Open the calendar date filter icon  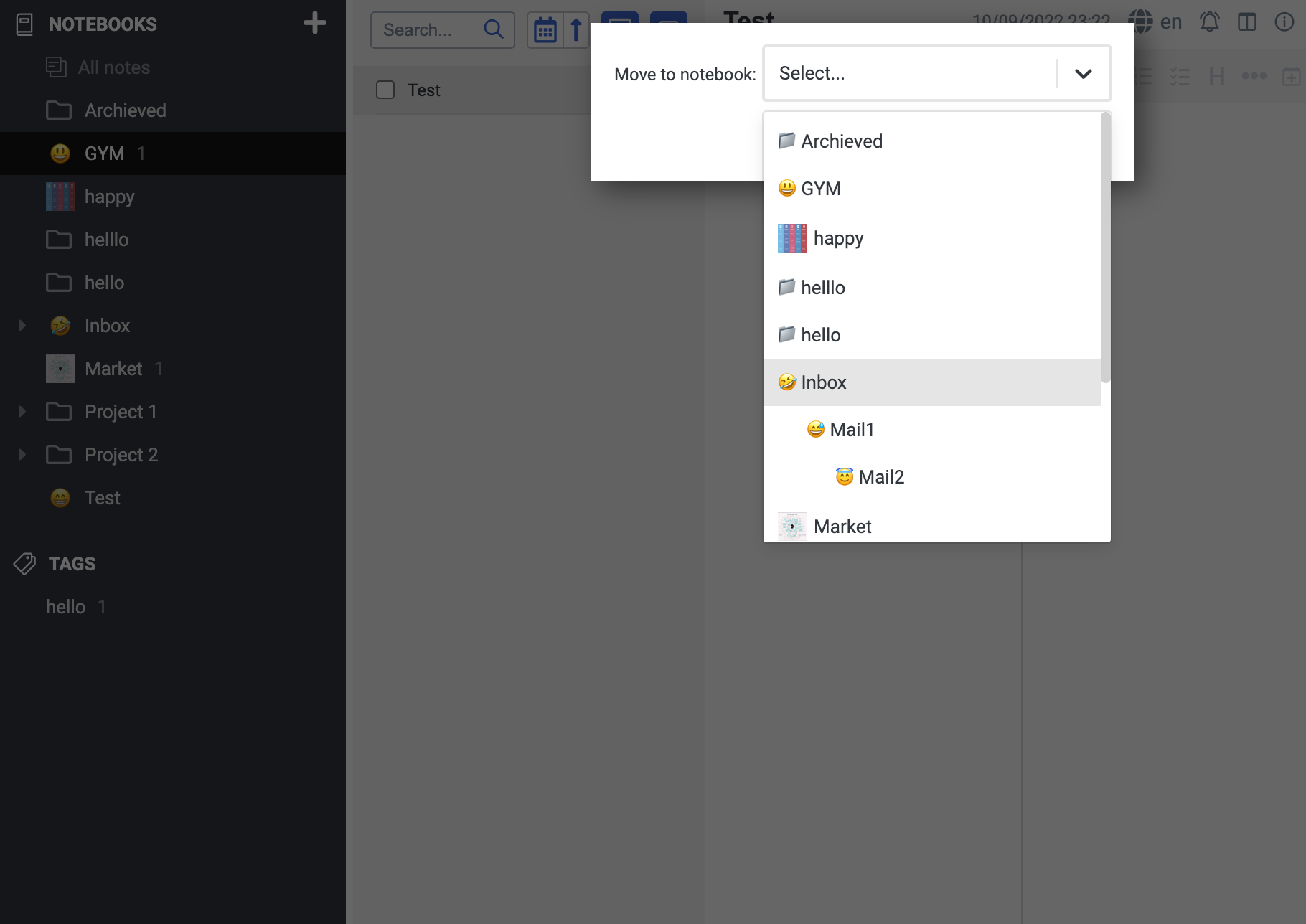pos(545,29)
